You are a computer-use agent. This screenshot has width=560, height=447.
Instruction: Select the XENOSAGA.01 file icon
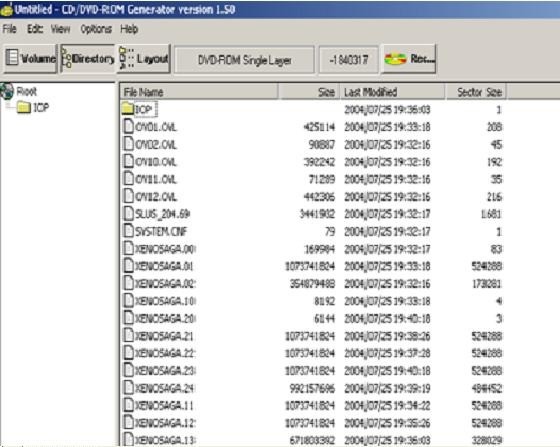coord(128,266)
